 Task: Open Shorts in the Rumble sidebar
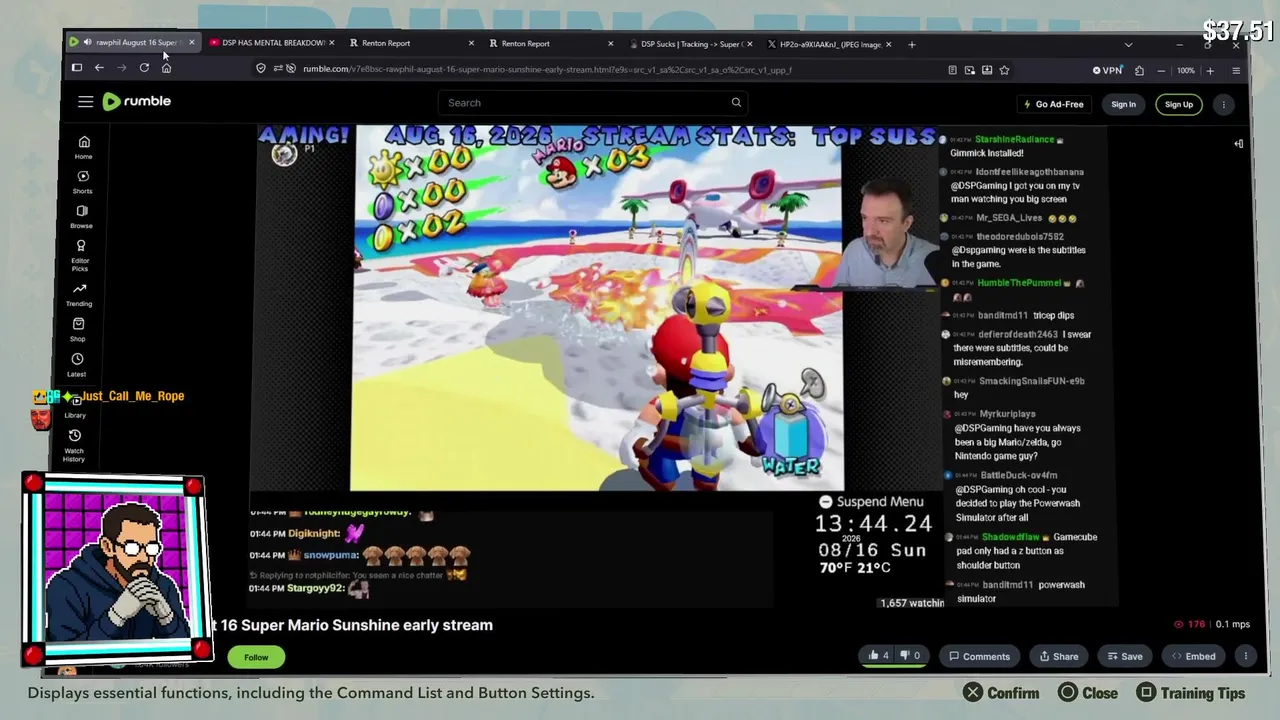tap(83, 182)
